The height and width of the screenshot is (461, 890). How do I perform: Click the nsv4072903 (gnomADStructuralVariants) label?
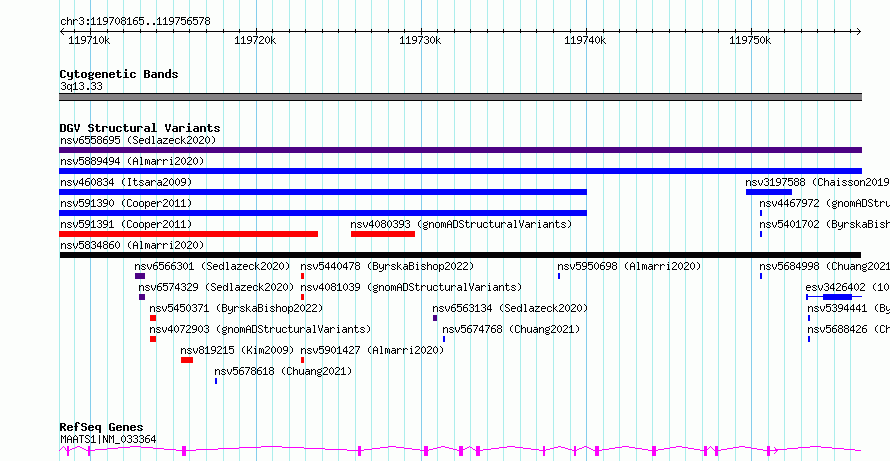(260, 329)
